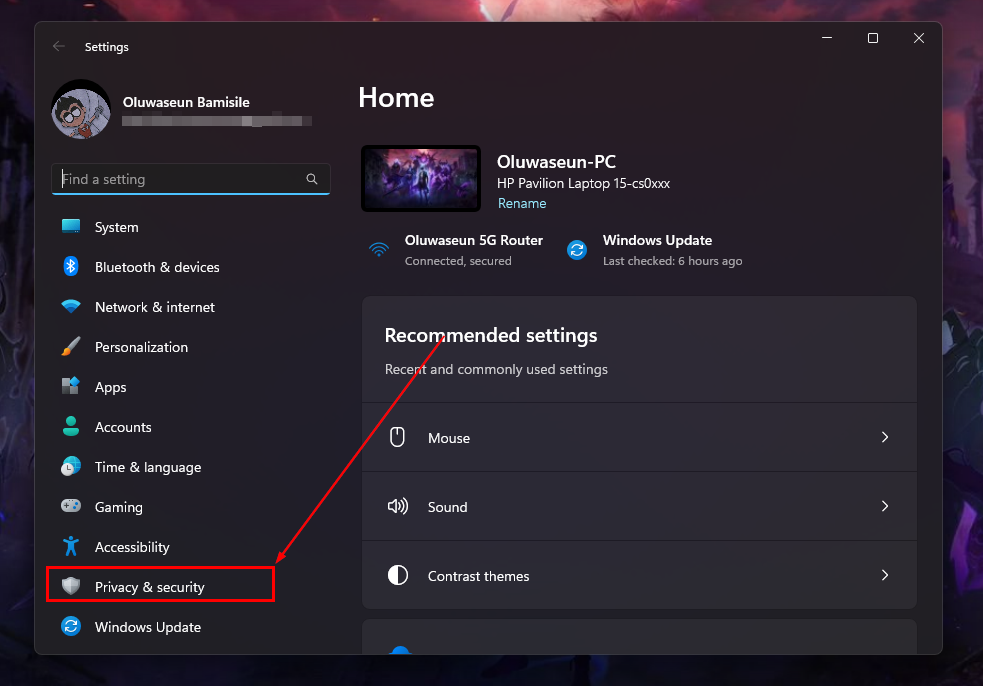Expand the Sound settings chevron
The width and height of the screenshot is (983, 686).
[x=884, y=506]
